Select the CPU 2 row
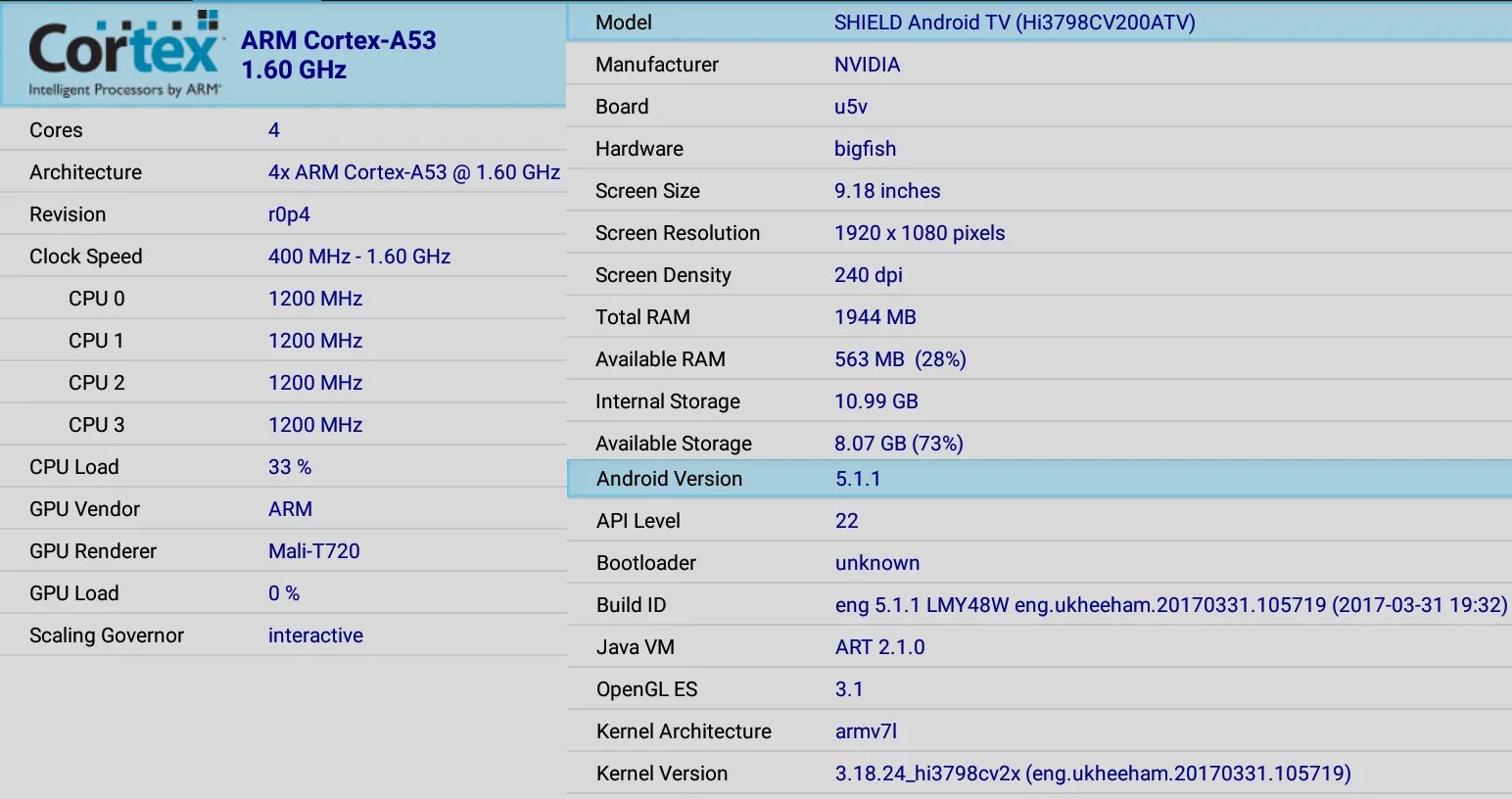1512x799 pixels. click(283, 383)
